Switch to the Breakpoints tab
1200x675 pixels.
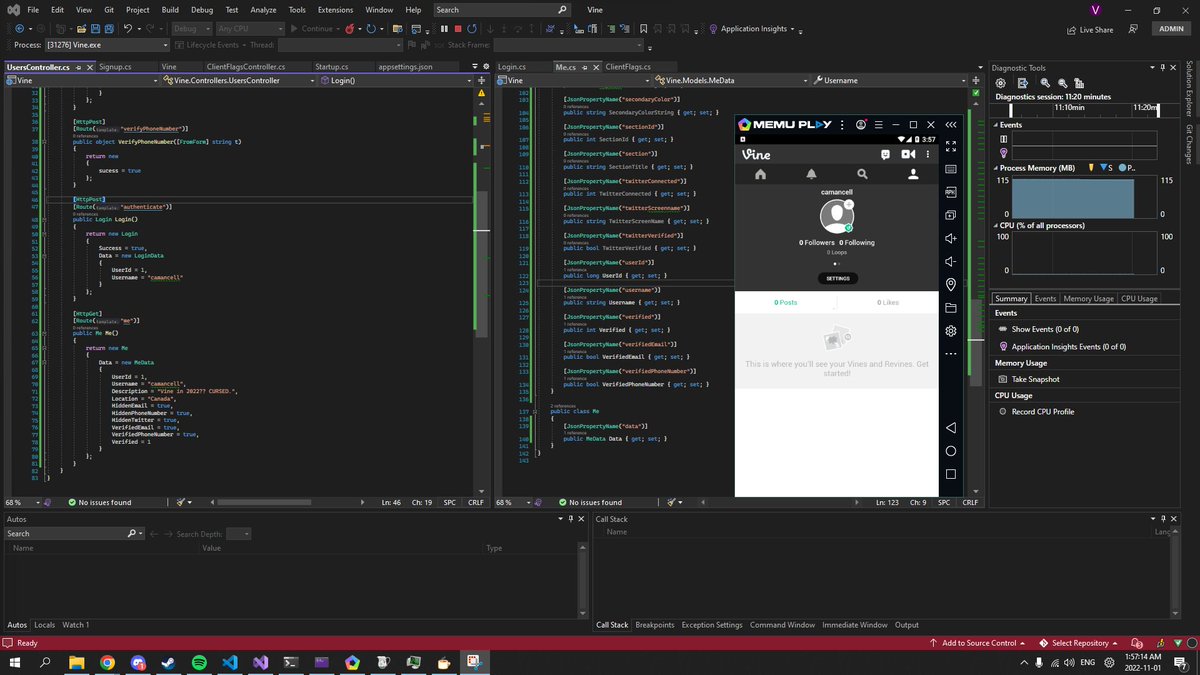[x=655, y=625]
